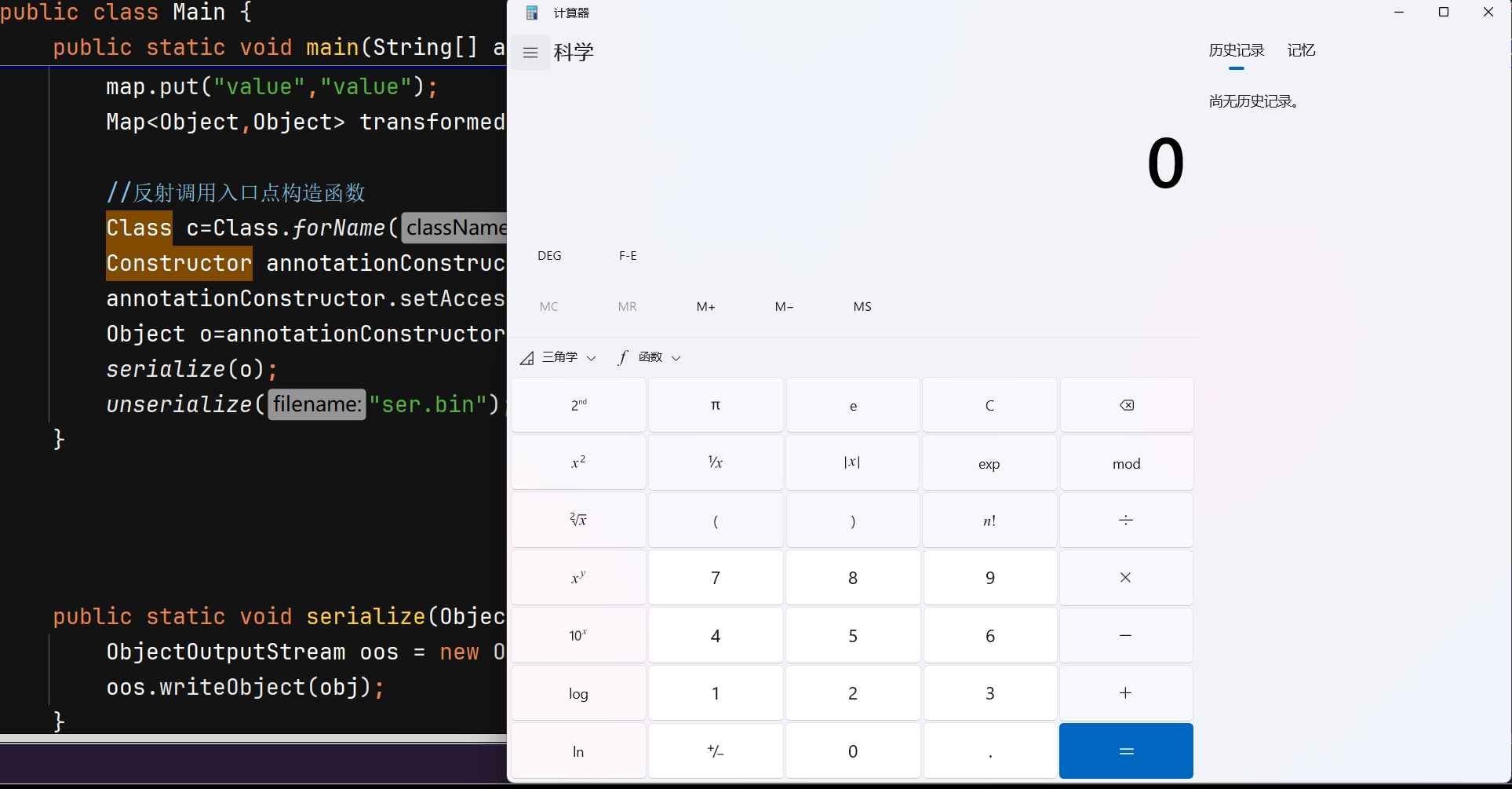Click the x squared key

[x=578, y=462]
